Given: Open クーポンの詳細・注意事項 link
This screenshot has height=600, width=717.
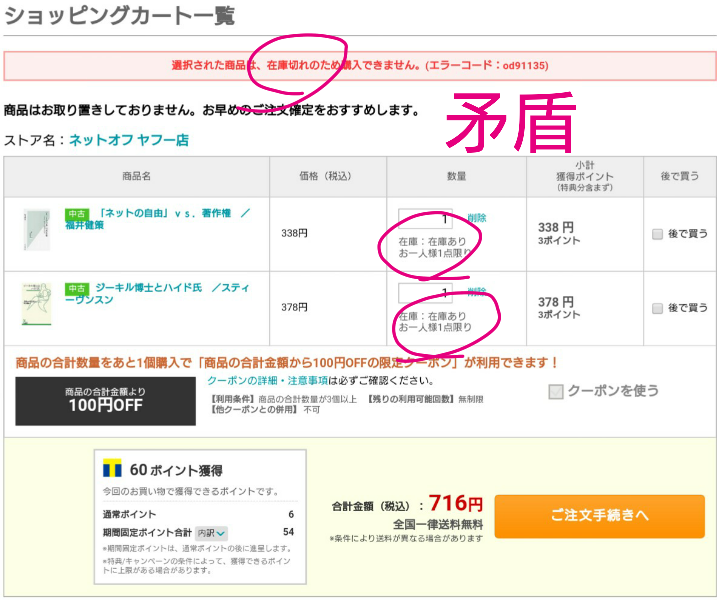Looking at the screenshot, I should [269, 381].
